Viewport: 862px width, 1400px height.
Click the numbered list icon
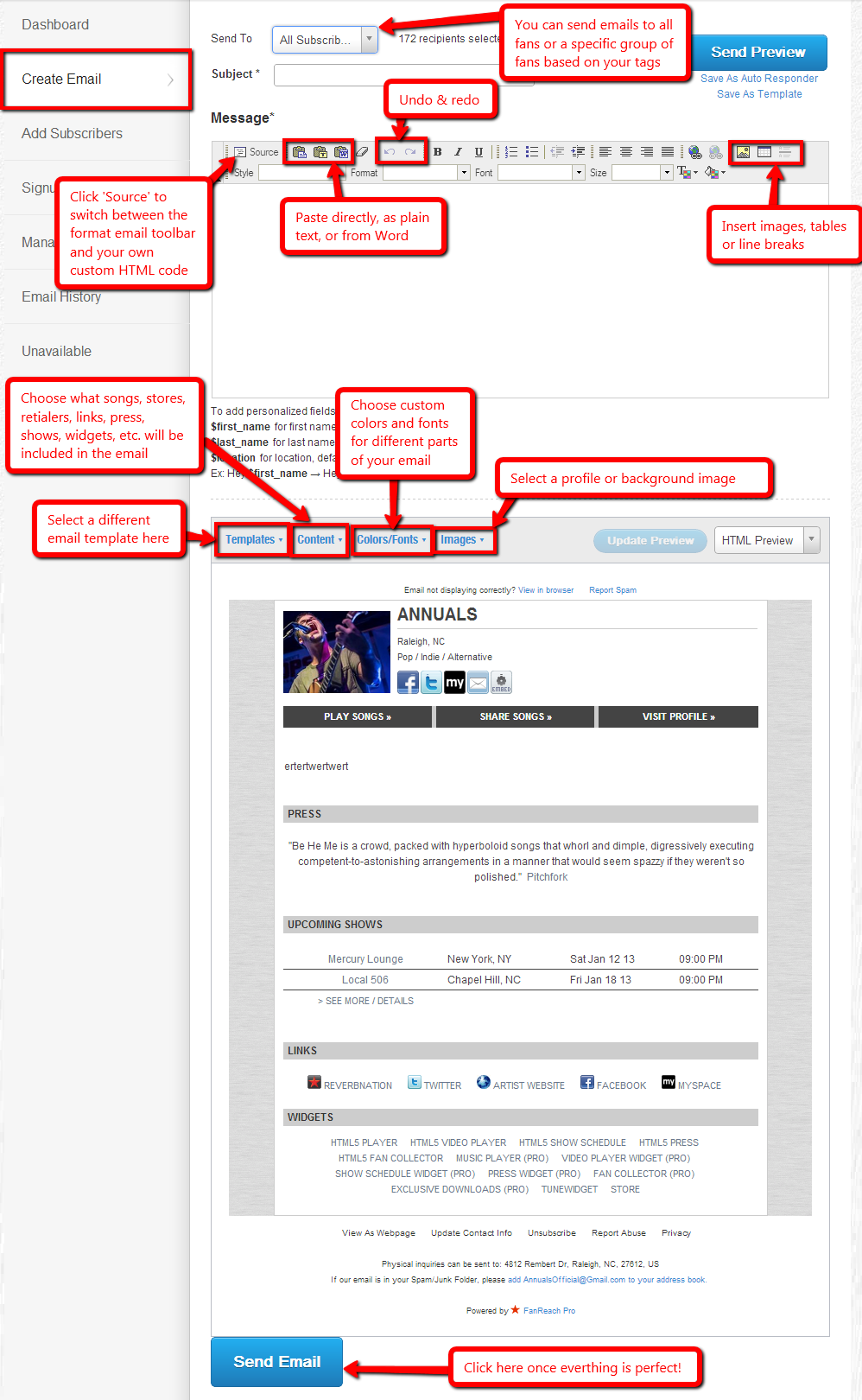point(511,152)
